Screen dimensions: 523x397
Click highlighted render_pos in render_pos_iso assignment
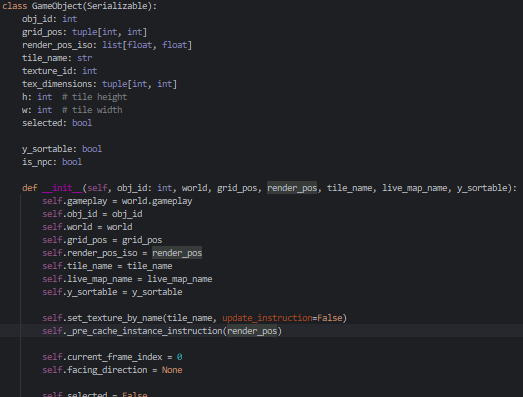[x=177, y=253]
